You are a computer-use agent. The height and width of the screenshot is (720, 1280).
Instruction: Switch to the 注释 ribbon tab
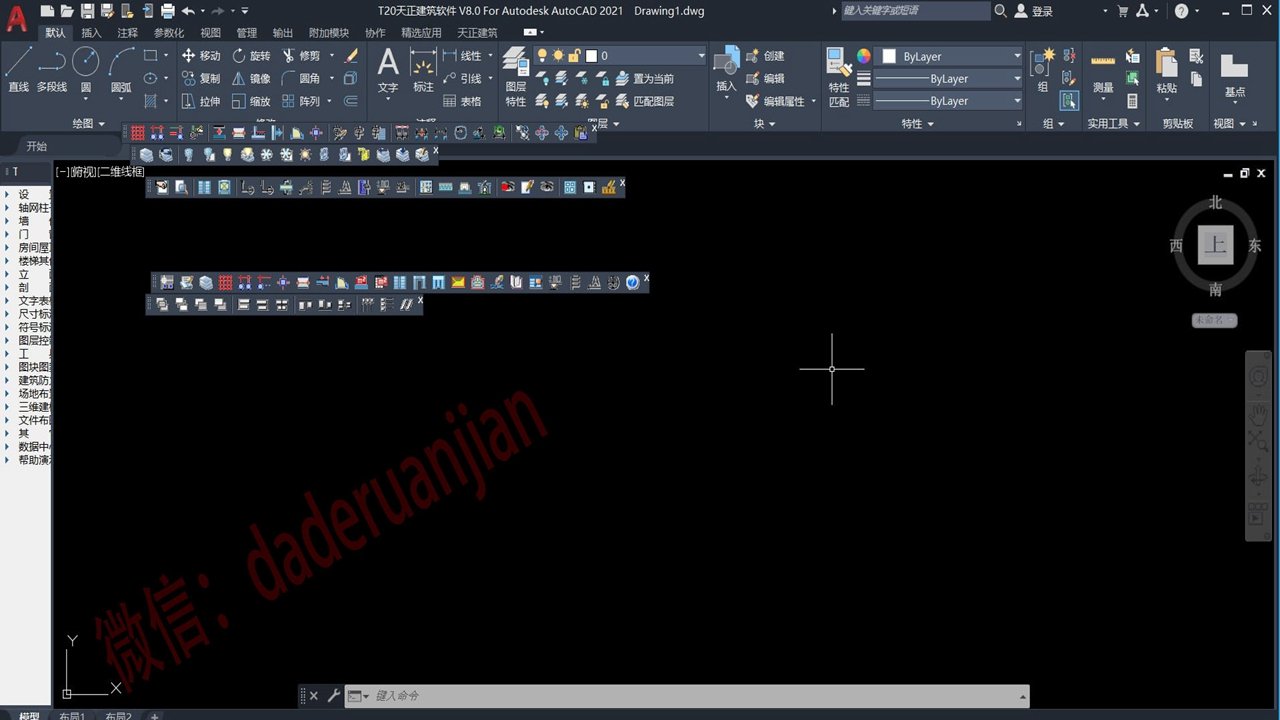pos(127,33)
